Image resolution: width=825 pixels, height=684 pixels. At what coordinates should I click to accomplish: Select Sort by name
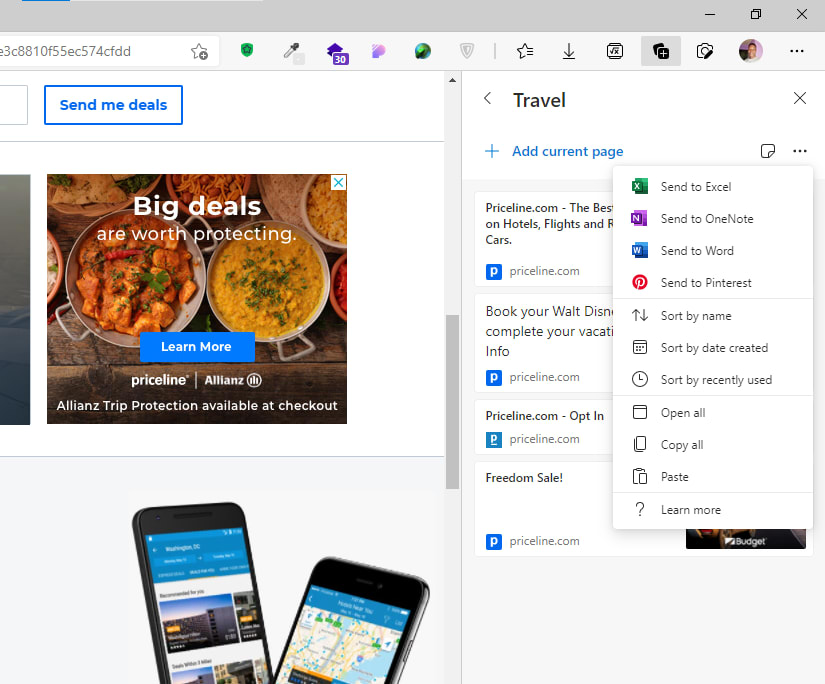[x=713, y=316]
